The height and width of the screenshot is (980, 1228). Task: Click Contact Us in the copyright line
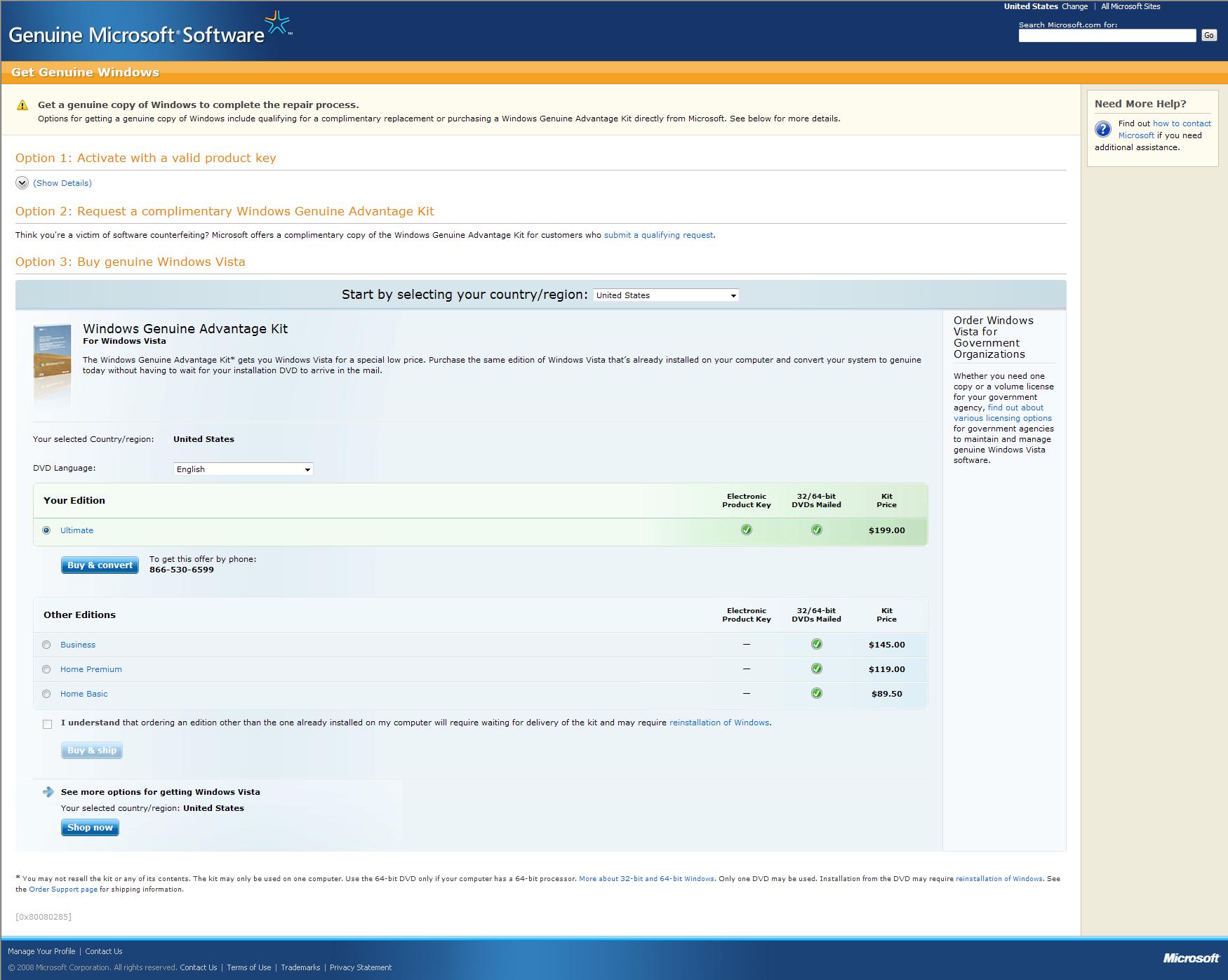[x=199, y=967]
